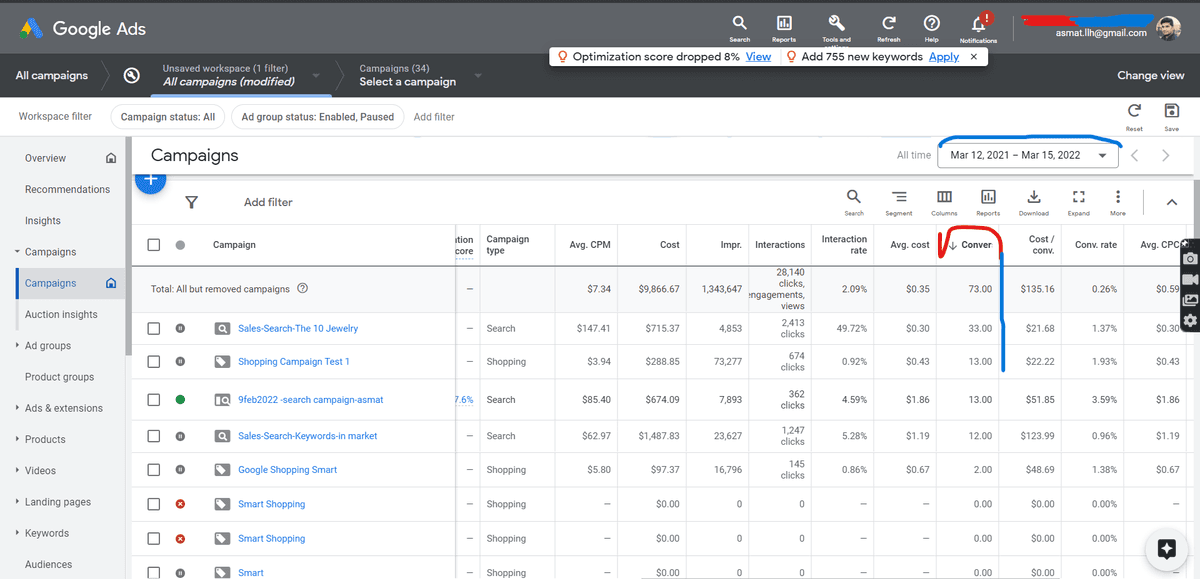Viewport: 1200px width, 579px height.
Task: Click the Save workspace icon
Action: coord(1172,111)
